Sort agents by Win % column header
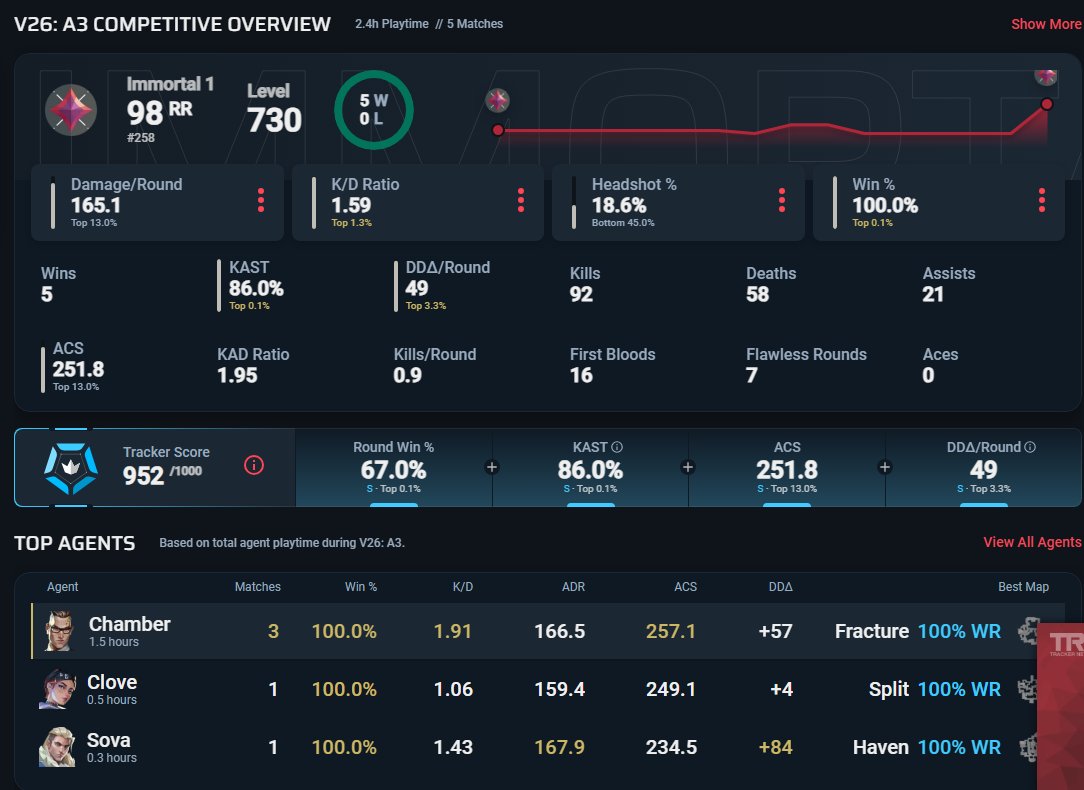Screen dimensions: 1084x790 pos(361,587)
